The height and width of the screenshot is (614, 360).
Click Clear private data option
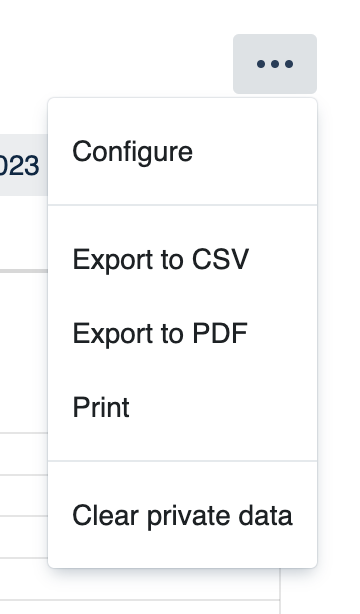(182, 515)
